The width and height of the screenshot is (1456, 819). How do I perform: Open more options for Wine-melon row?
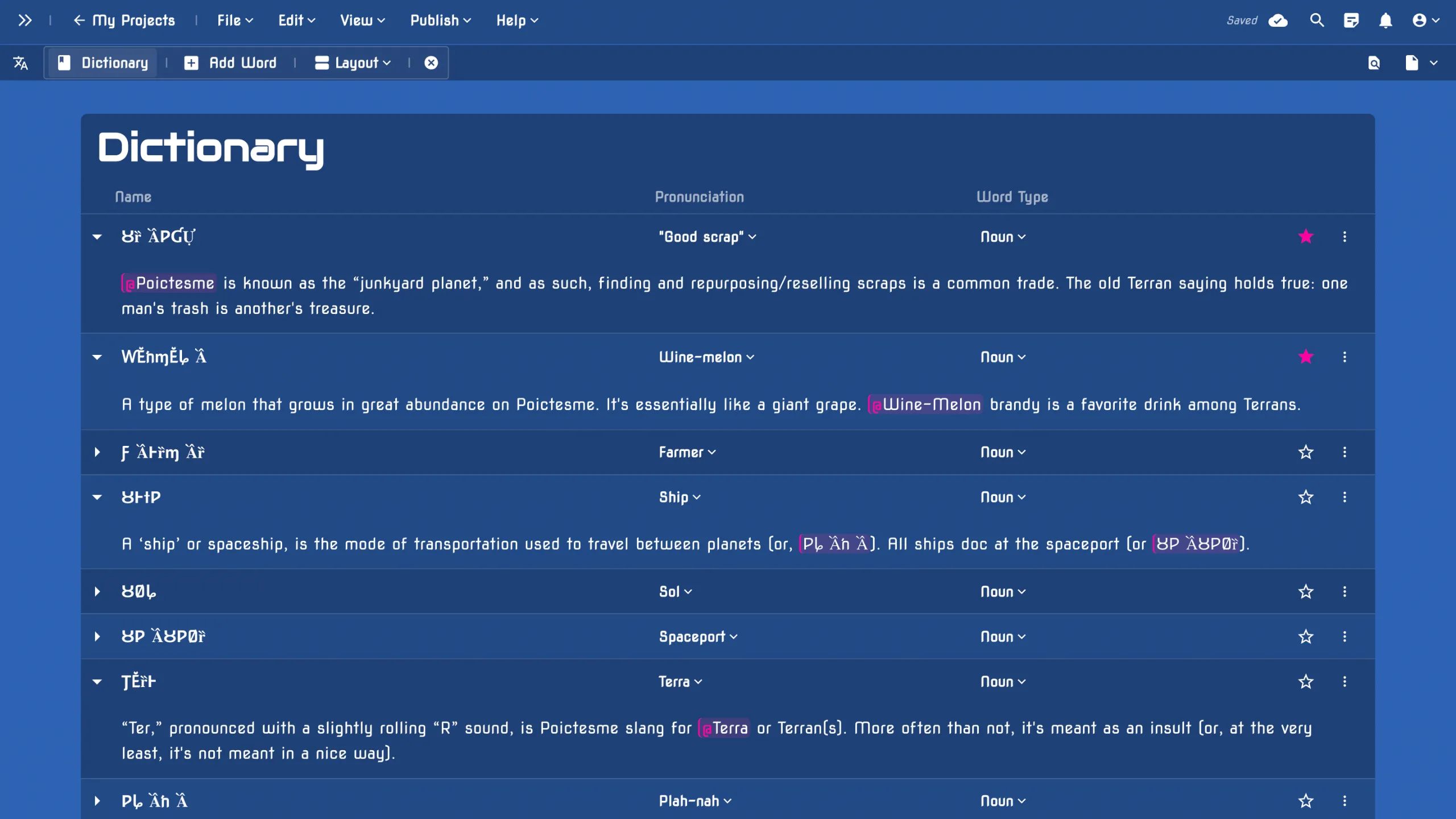click(x=1345, y=357)
